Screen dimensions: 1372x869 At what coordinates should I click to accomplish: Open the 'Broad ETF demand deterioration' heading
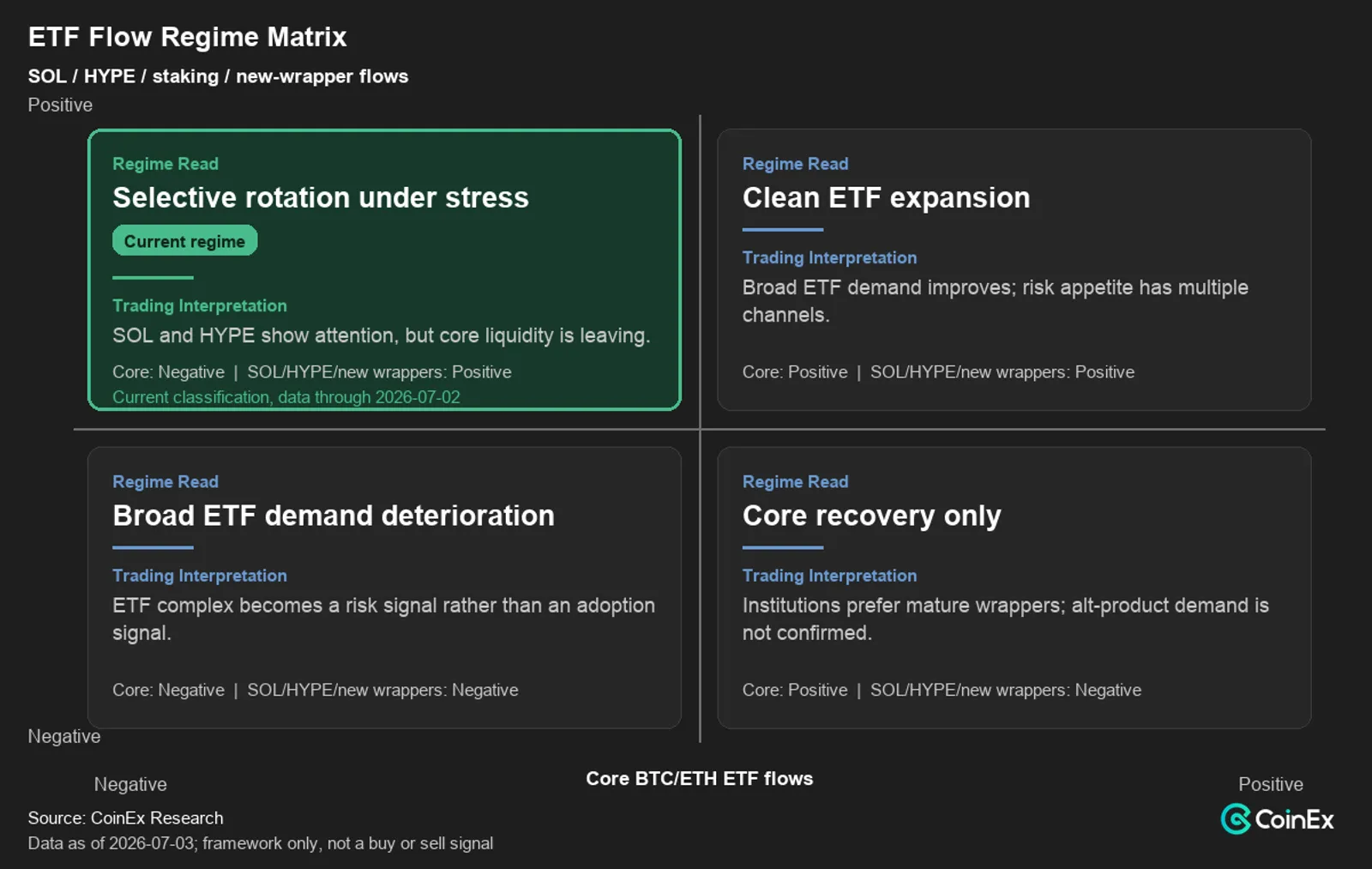point(334,516)
